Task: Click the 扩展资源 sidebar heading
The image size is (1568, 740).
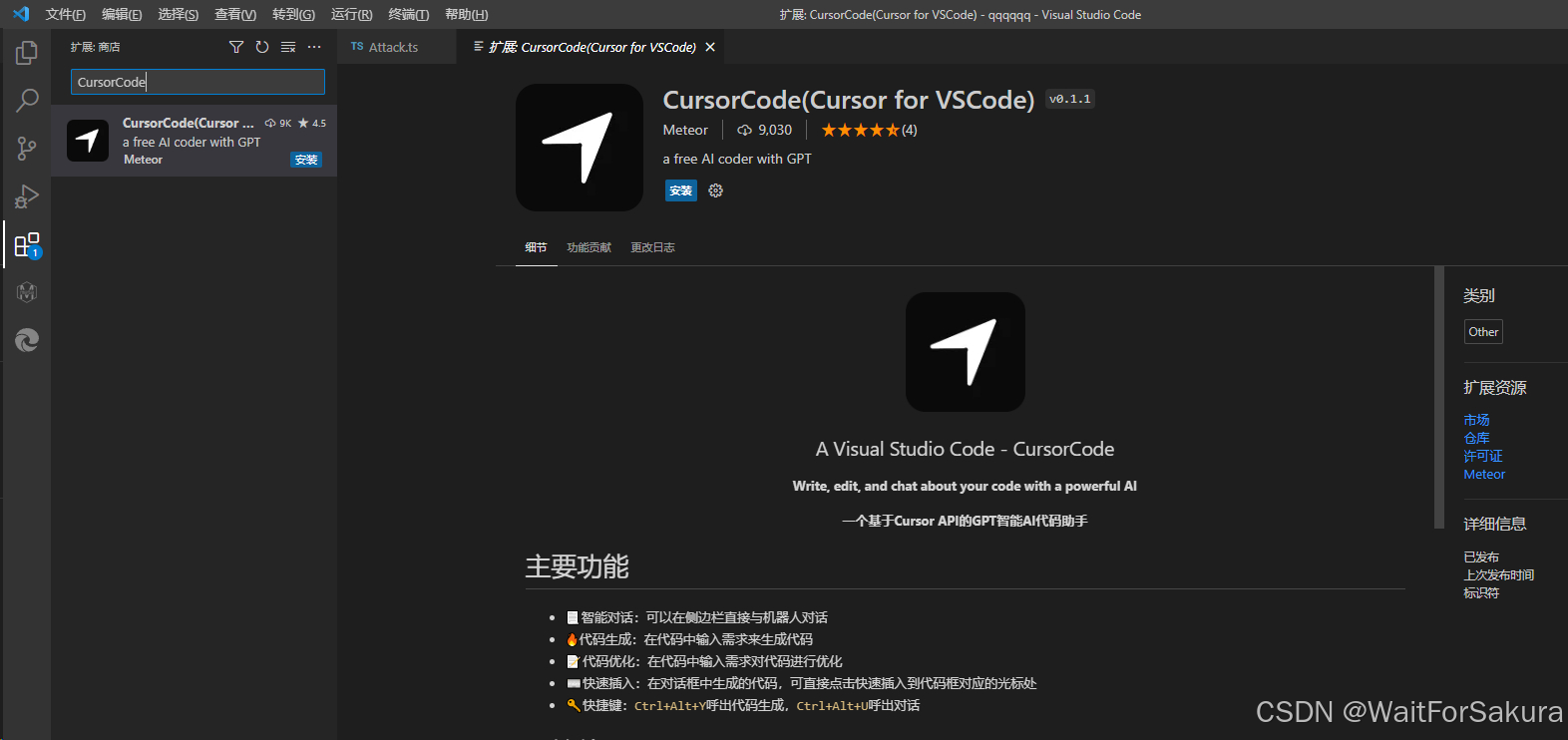Action: click(x=1495, y=387)
